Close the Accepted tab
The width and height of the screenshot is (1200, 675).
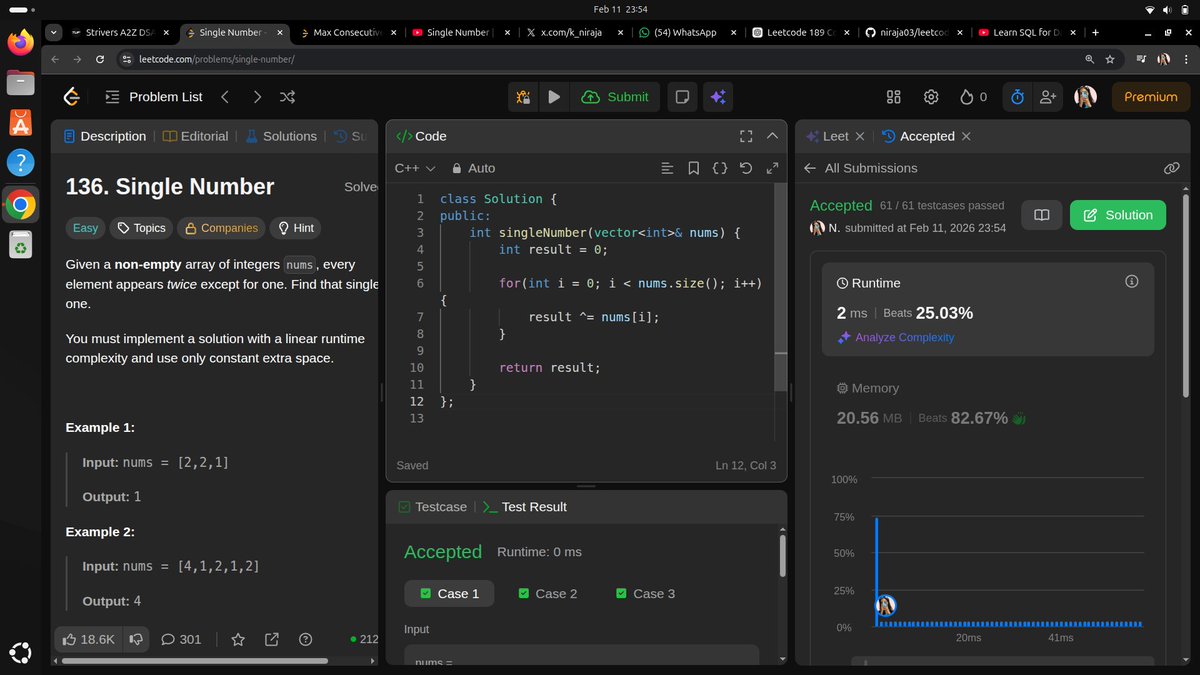coord(966,136)
